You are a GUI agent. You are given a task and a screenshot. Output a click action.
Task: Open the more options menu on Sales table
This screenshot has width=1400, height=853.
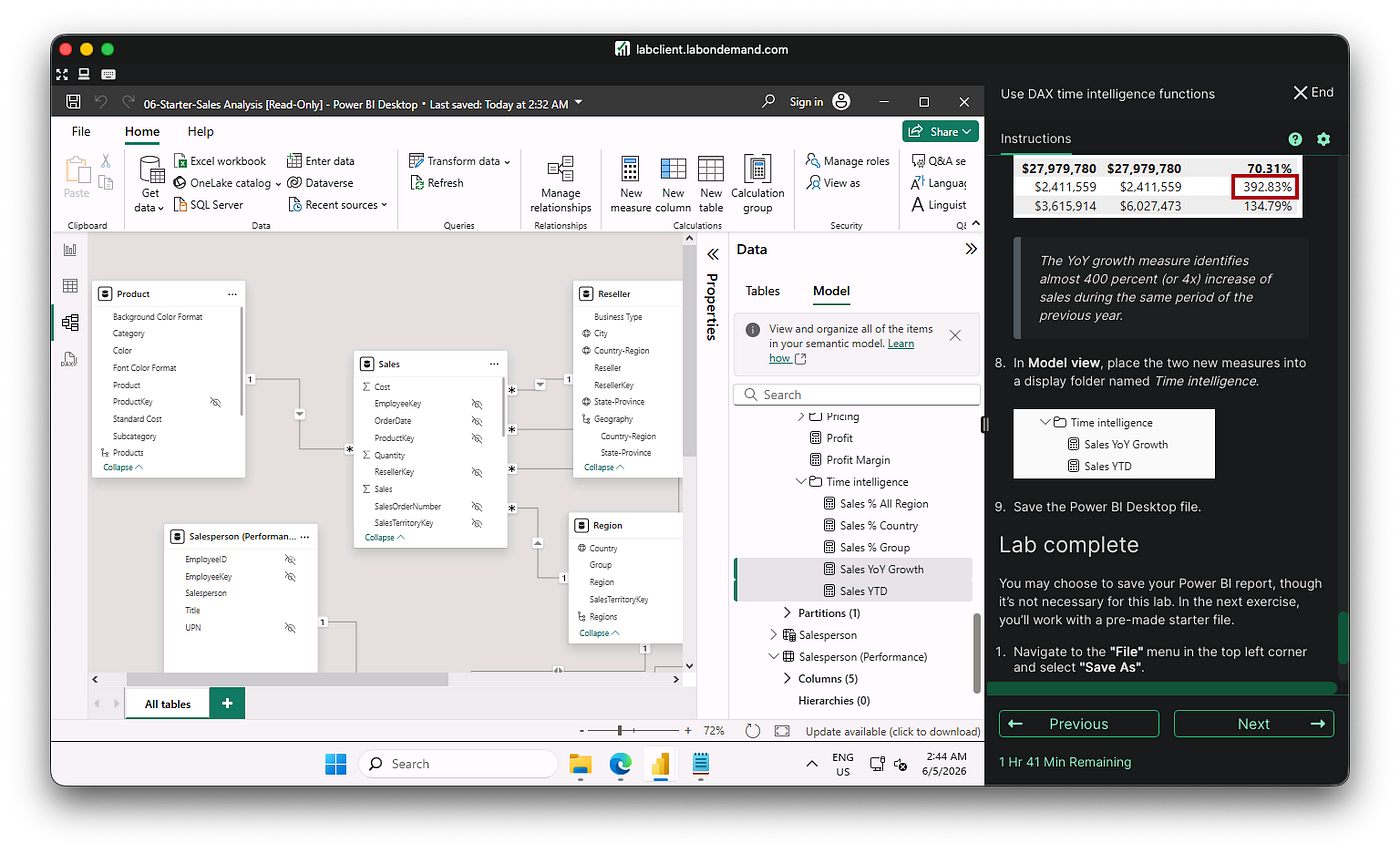tap(494, 364)
